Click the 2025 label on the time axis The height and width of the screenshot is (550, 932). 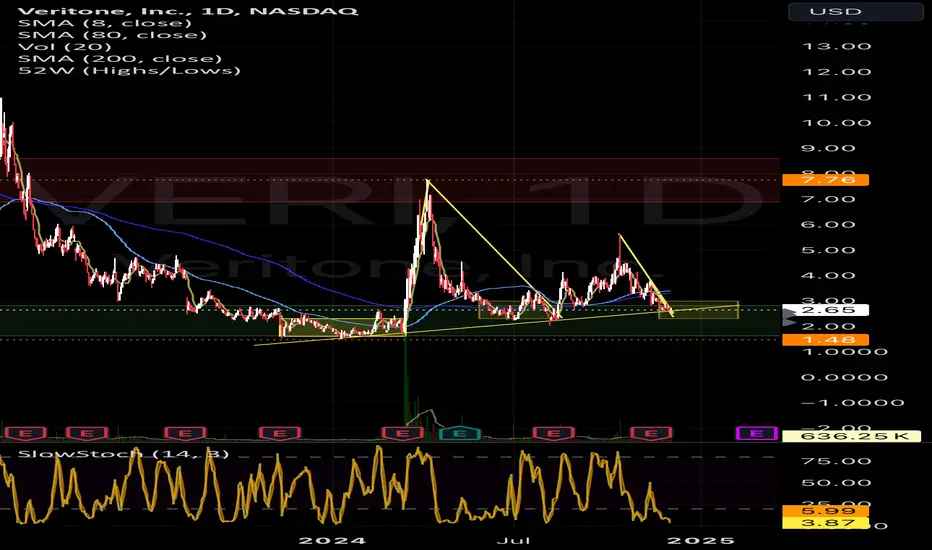701,540
